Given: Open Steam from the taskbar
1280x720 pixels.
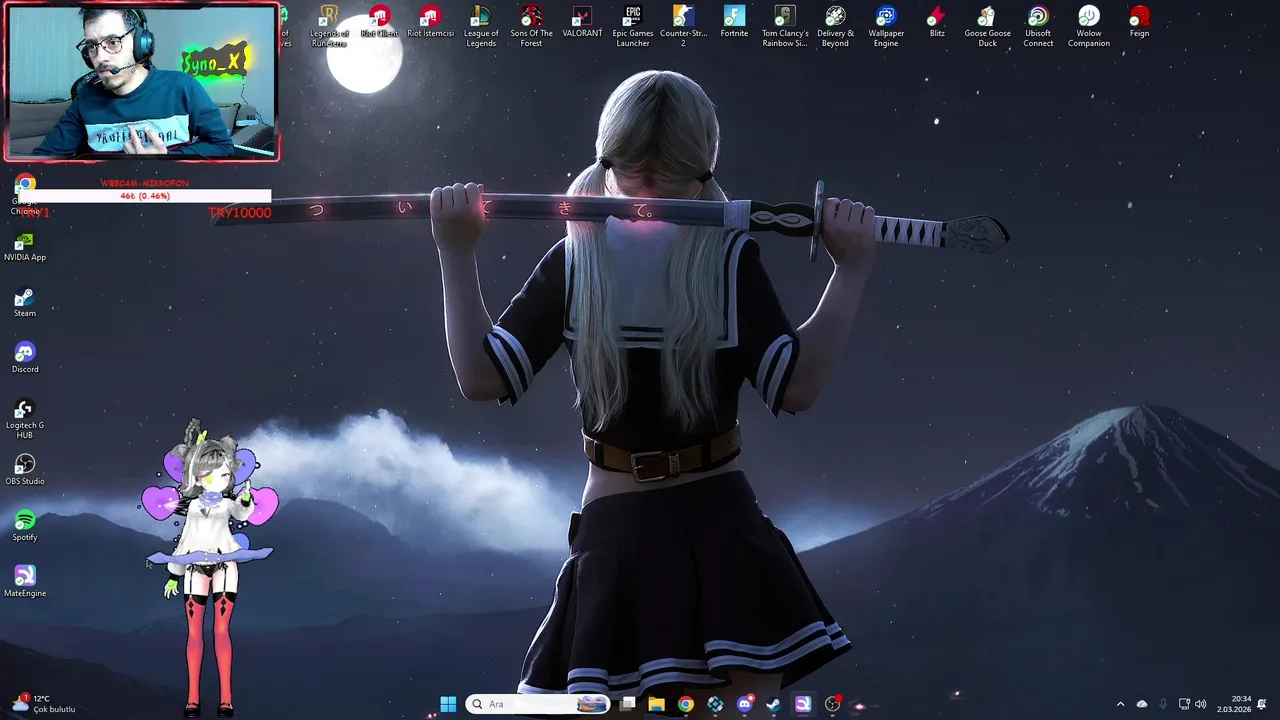Looking at the screenshot, I should pyautogui.click(x=773, y=704).
